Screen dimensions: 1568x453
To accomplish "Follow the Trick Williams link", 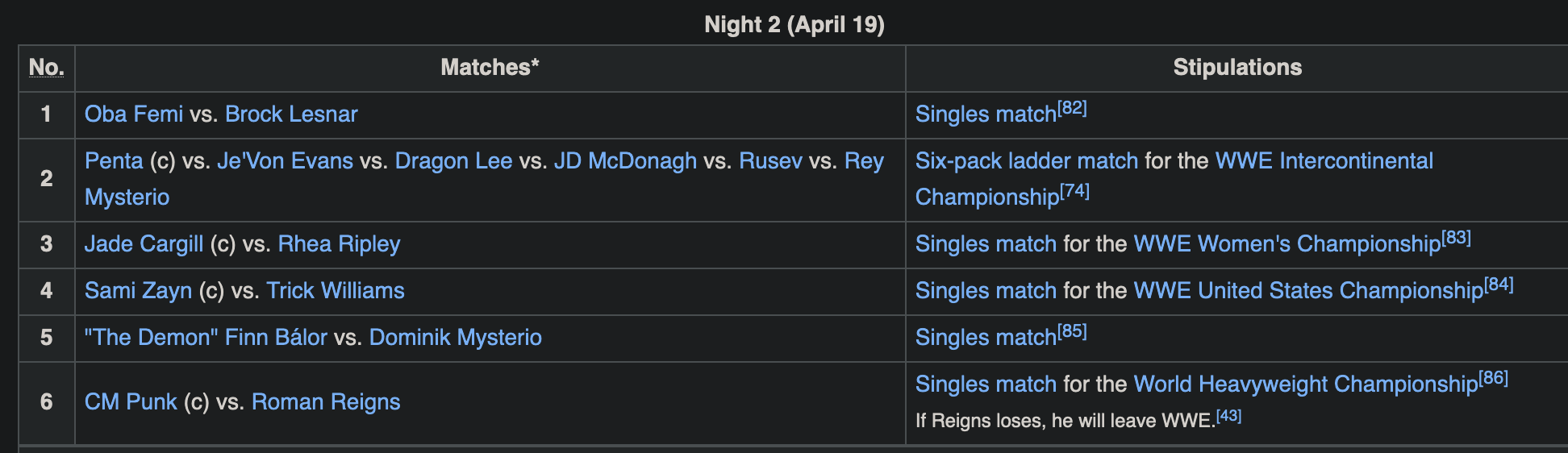I will pos(336,291).
